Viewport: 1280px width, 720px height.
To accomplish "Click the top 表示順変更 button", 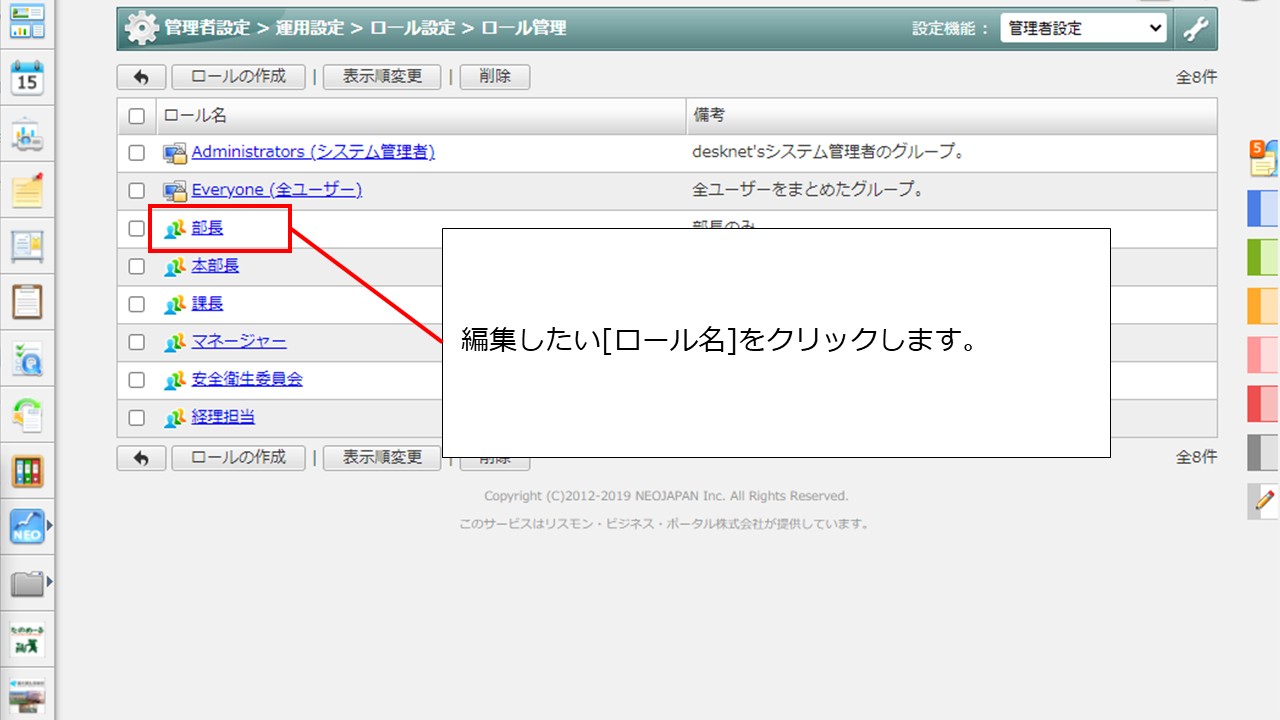I will (382, 77).
